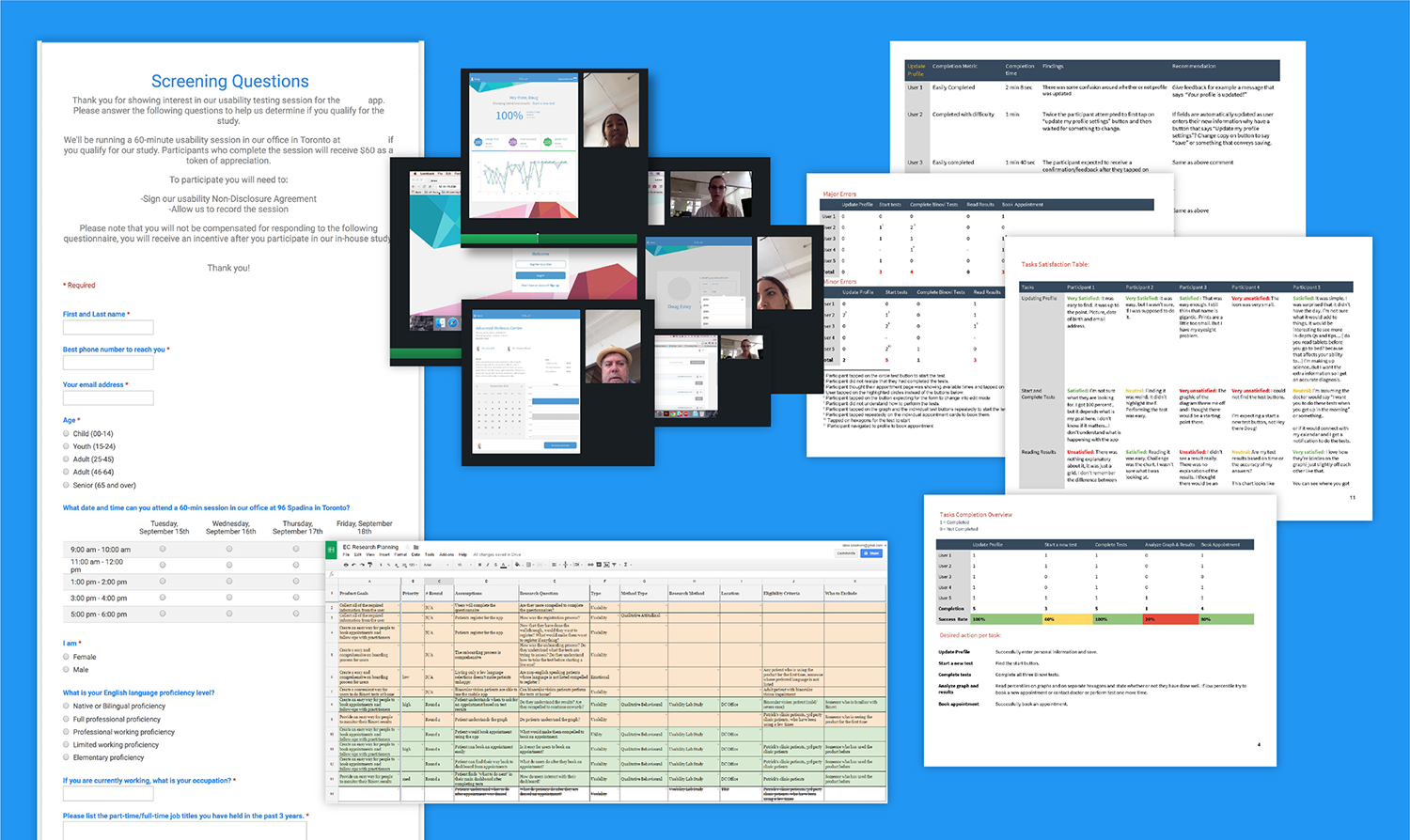
Task: Toggle italic formatting in the spreadsheet toolbar
Action: [488, 565]
